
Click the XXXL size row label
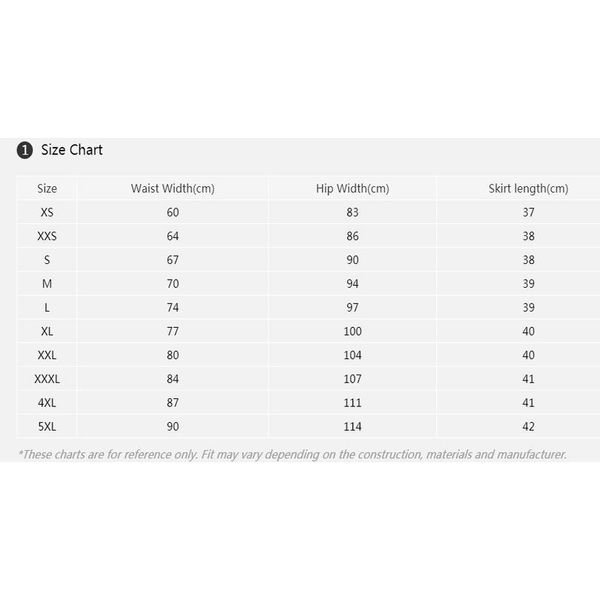pos(47,379)
